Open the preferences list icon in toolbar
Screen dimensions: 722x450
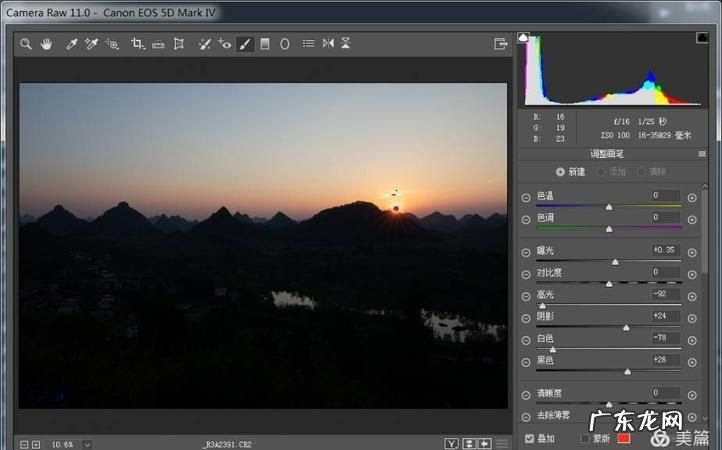(x=308, y=44)
